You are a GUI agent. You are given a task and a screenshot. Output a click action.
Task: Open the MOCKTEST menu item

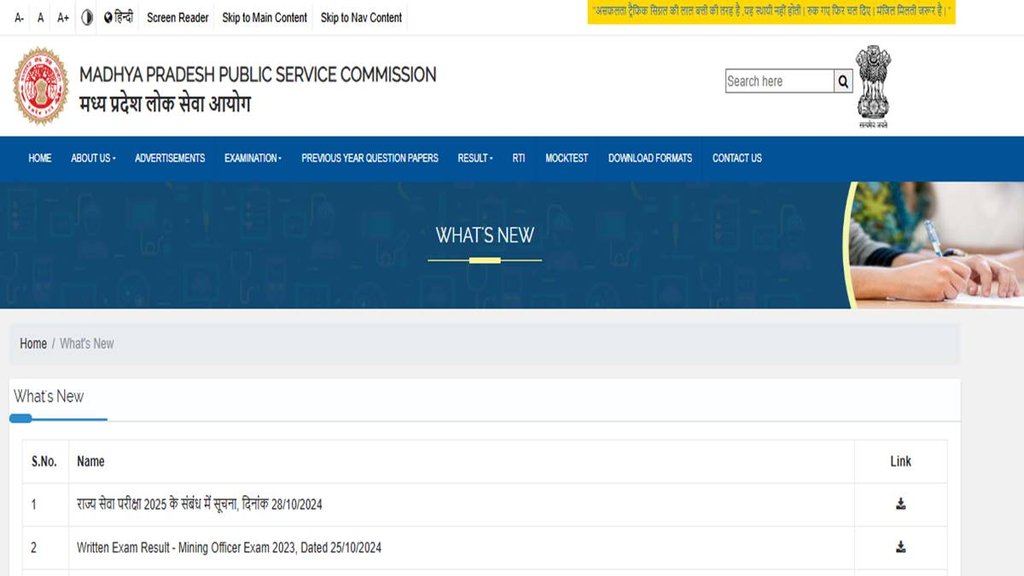click(567, 158)
